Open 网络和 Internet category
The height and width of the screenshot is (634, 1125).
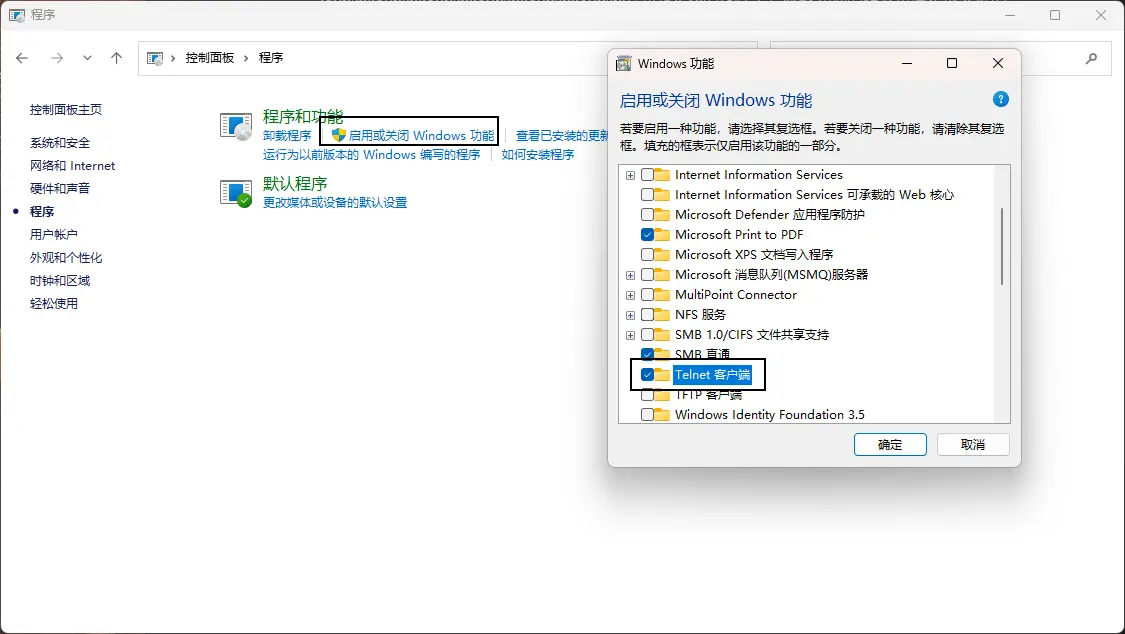[72, 166]
